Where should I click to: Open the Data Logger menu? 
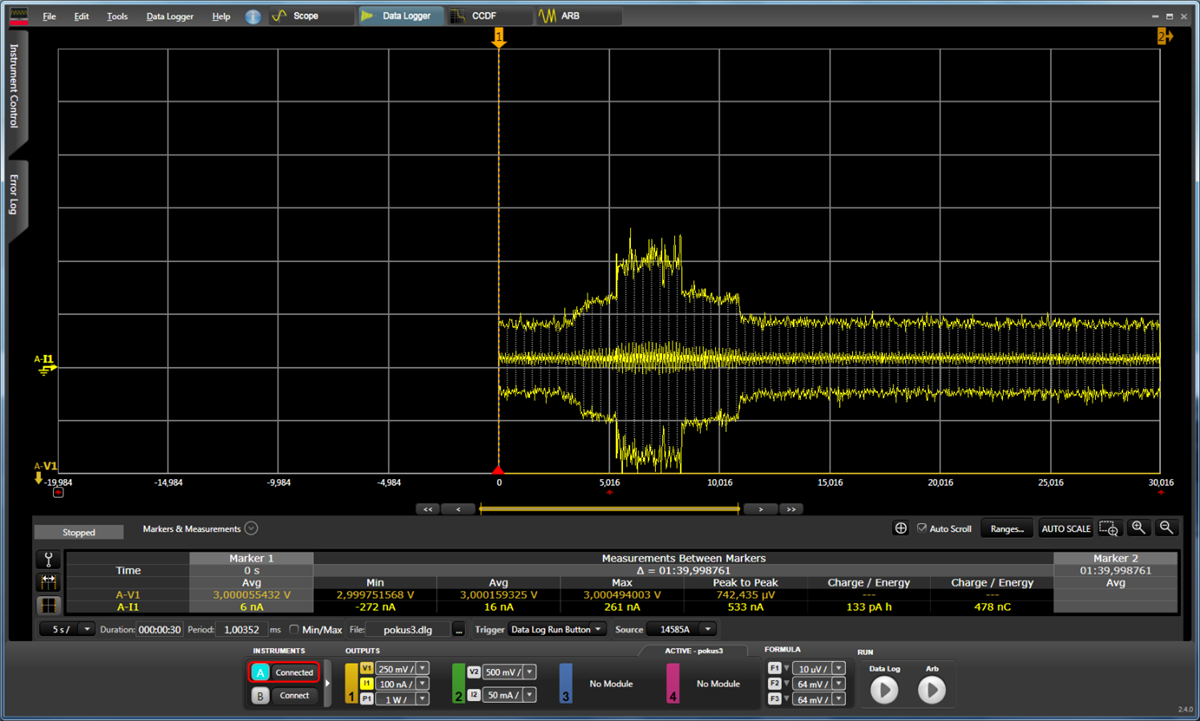tap(169, 17)
